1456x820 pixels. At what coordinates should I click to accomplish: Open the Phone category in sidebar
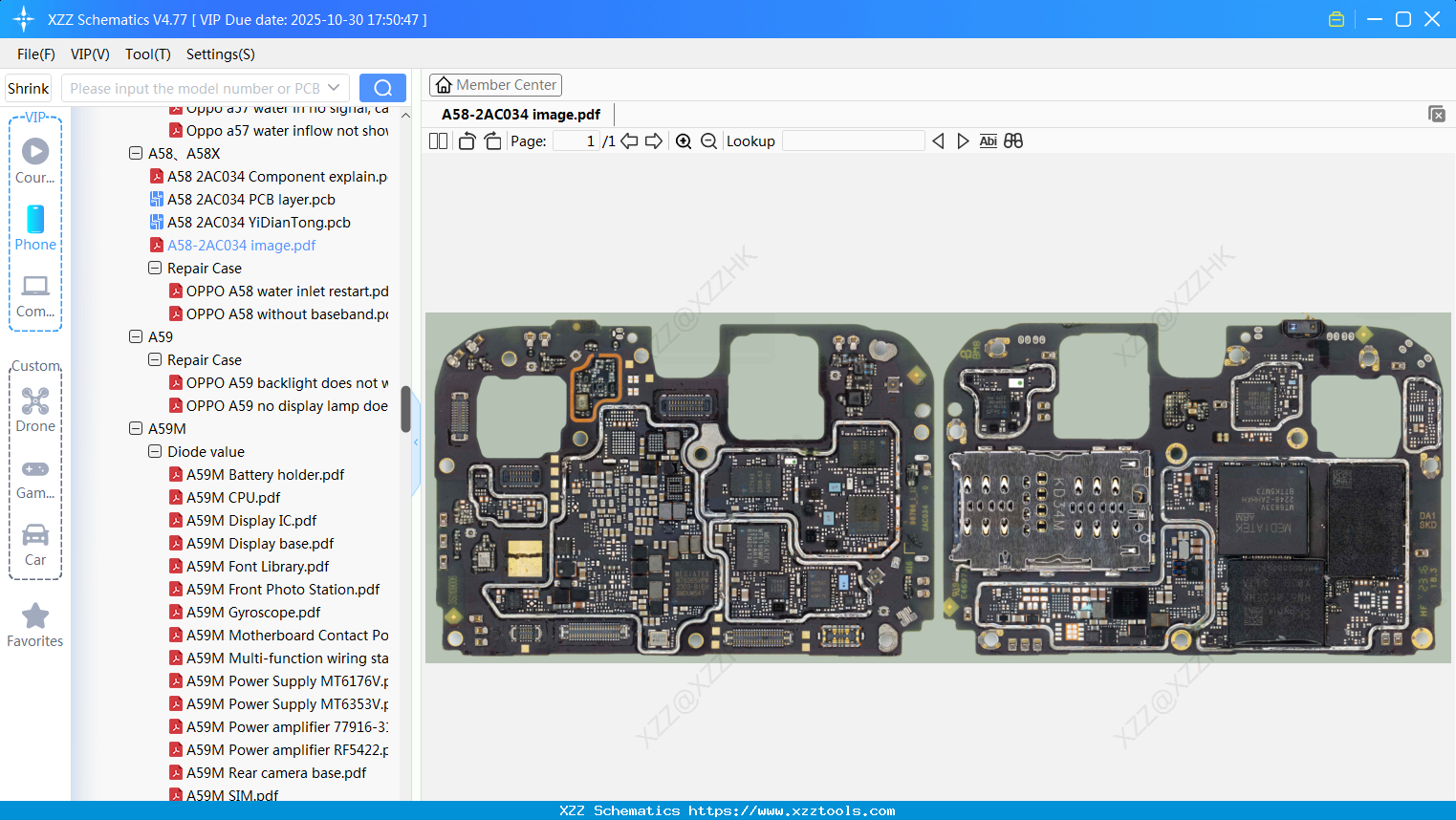coord(35,227)
